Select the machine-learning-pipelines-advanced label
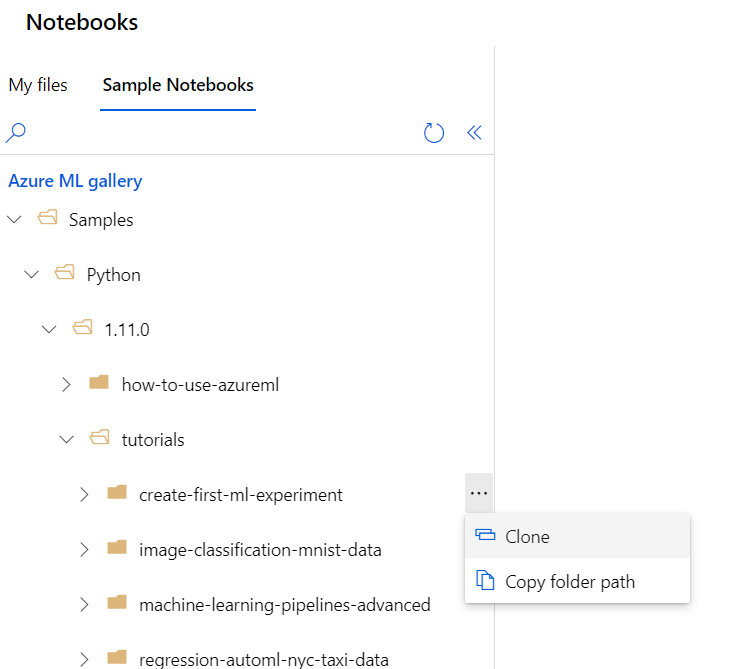This screenshot has height=669, width=754. tap(285, 605)
